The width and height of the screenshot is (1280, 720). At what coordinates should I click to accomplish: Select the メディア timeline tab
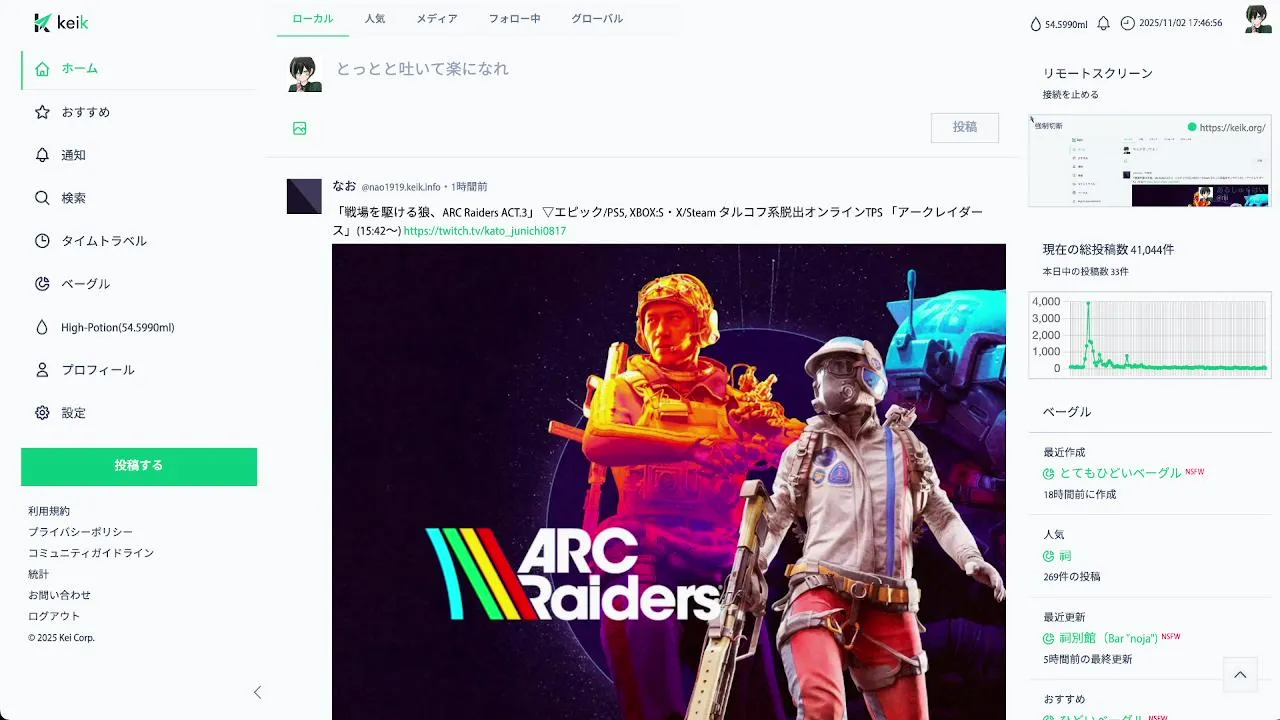point(437,19)
